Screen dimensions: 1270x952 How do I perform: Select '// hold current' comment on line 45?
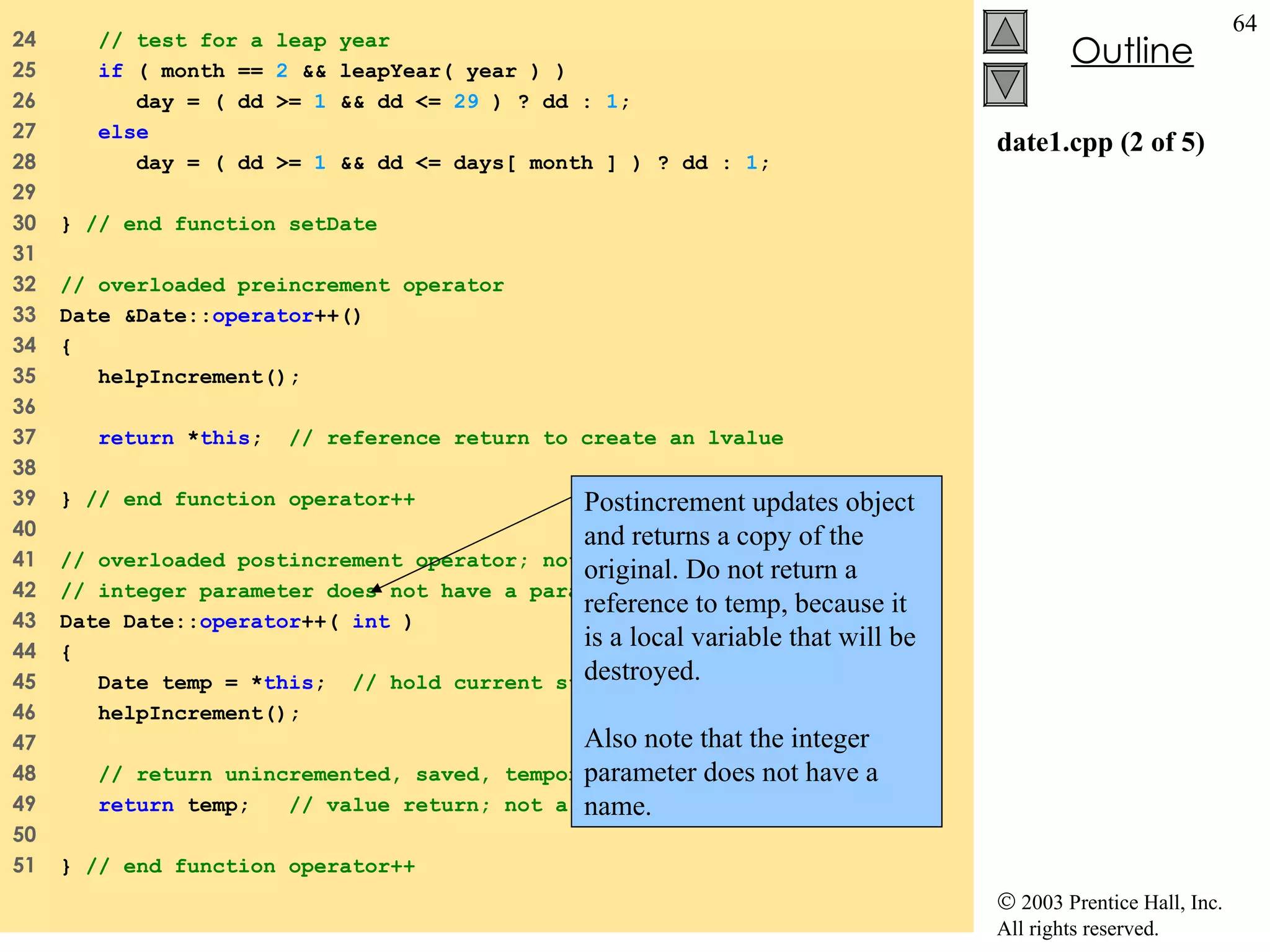[461, 683]
